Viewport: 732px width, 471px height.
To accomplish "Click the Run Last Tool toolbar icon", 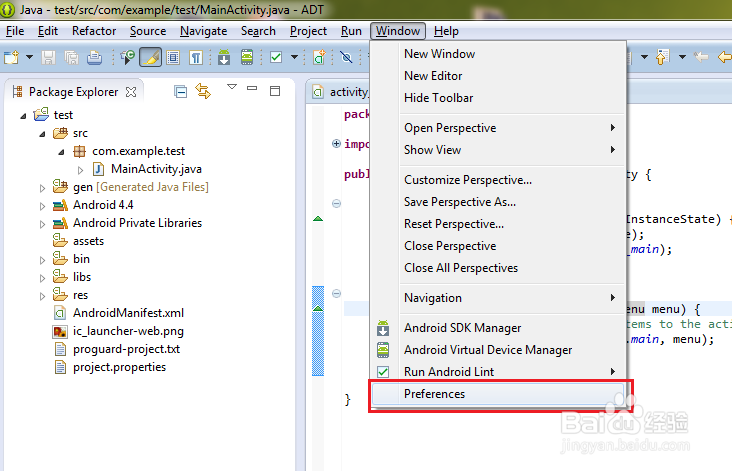I will [x=127, y=57].
